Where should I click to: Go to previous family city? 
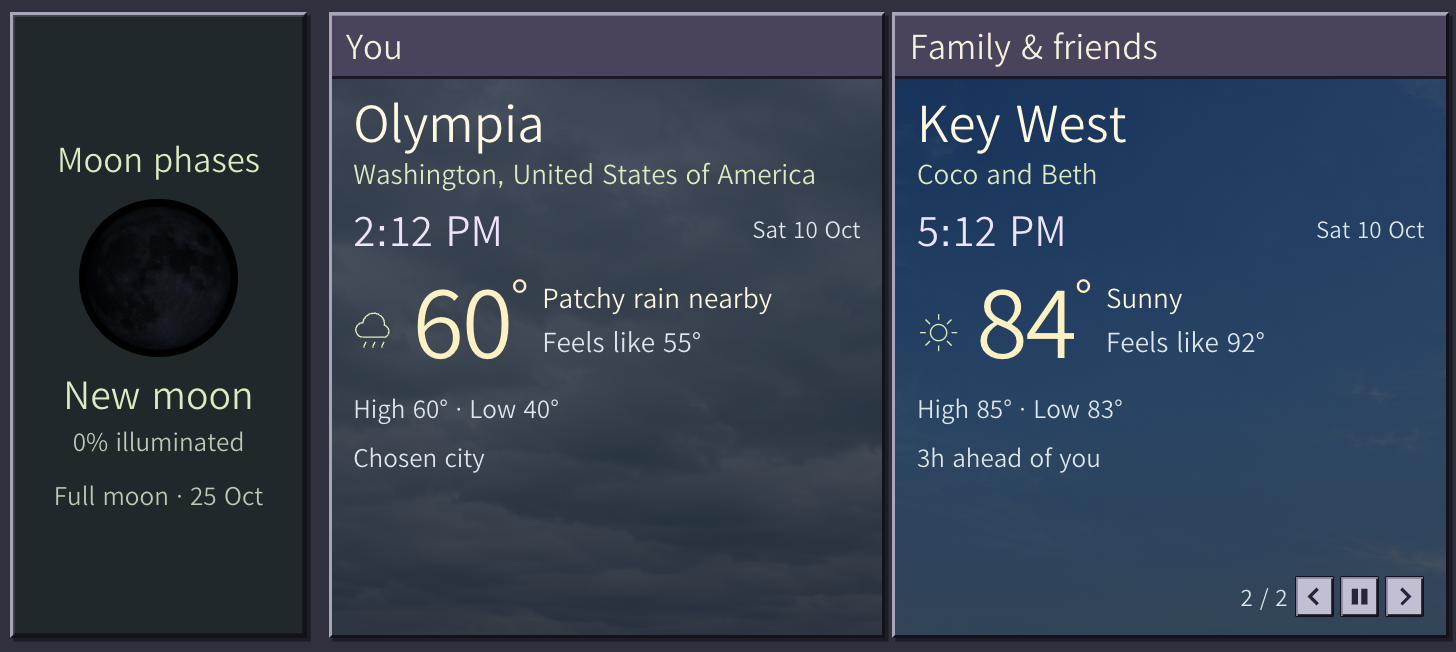point(1314,597)
